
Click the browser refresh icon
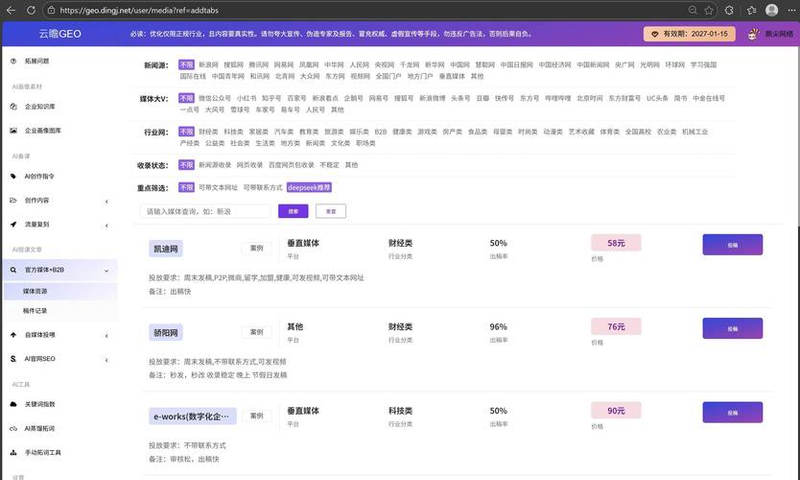point(30,9)
